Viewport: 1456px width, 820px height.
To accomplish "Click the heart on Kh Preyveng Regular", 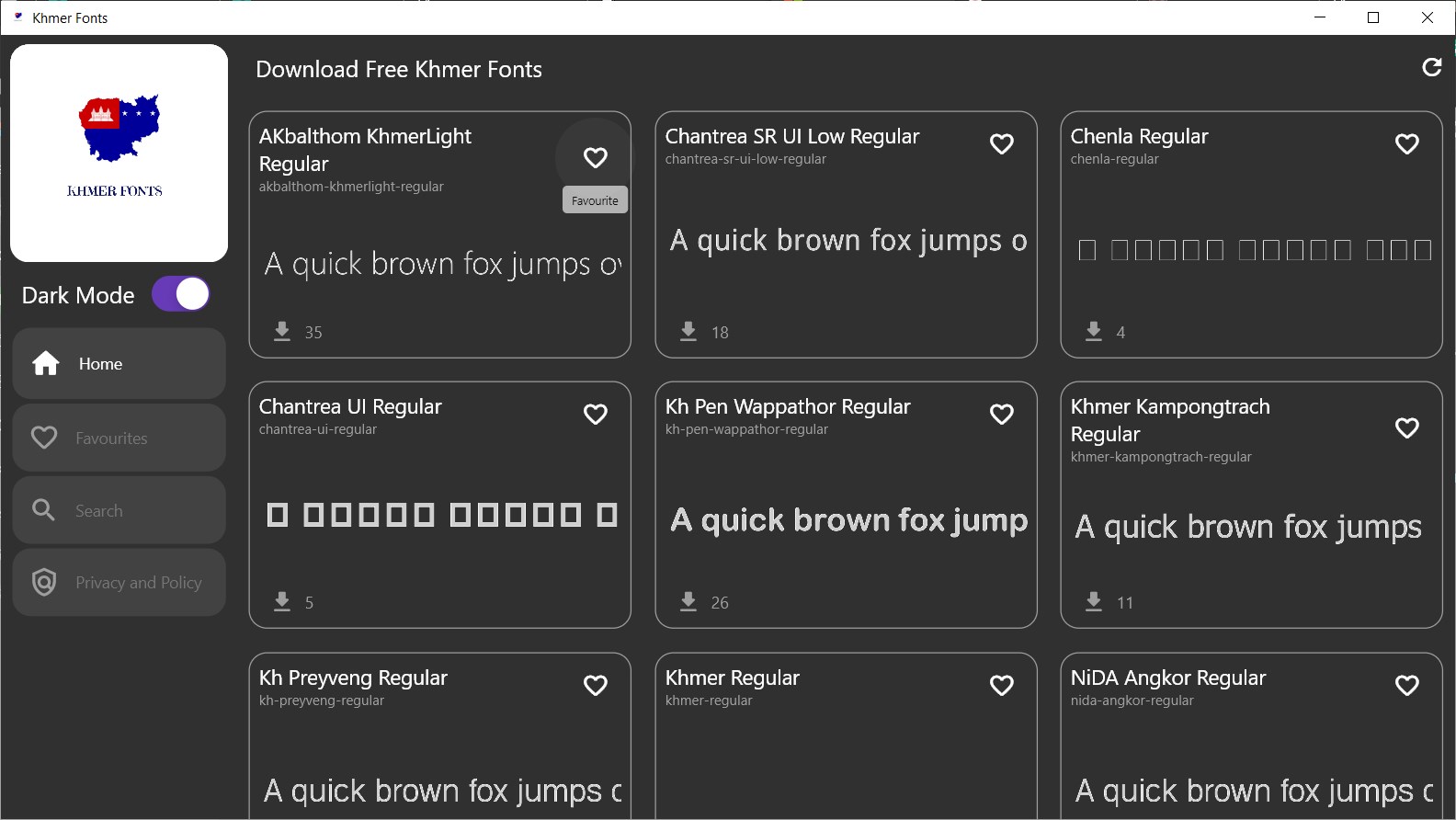I will point(596,686).
